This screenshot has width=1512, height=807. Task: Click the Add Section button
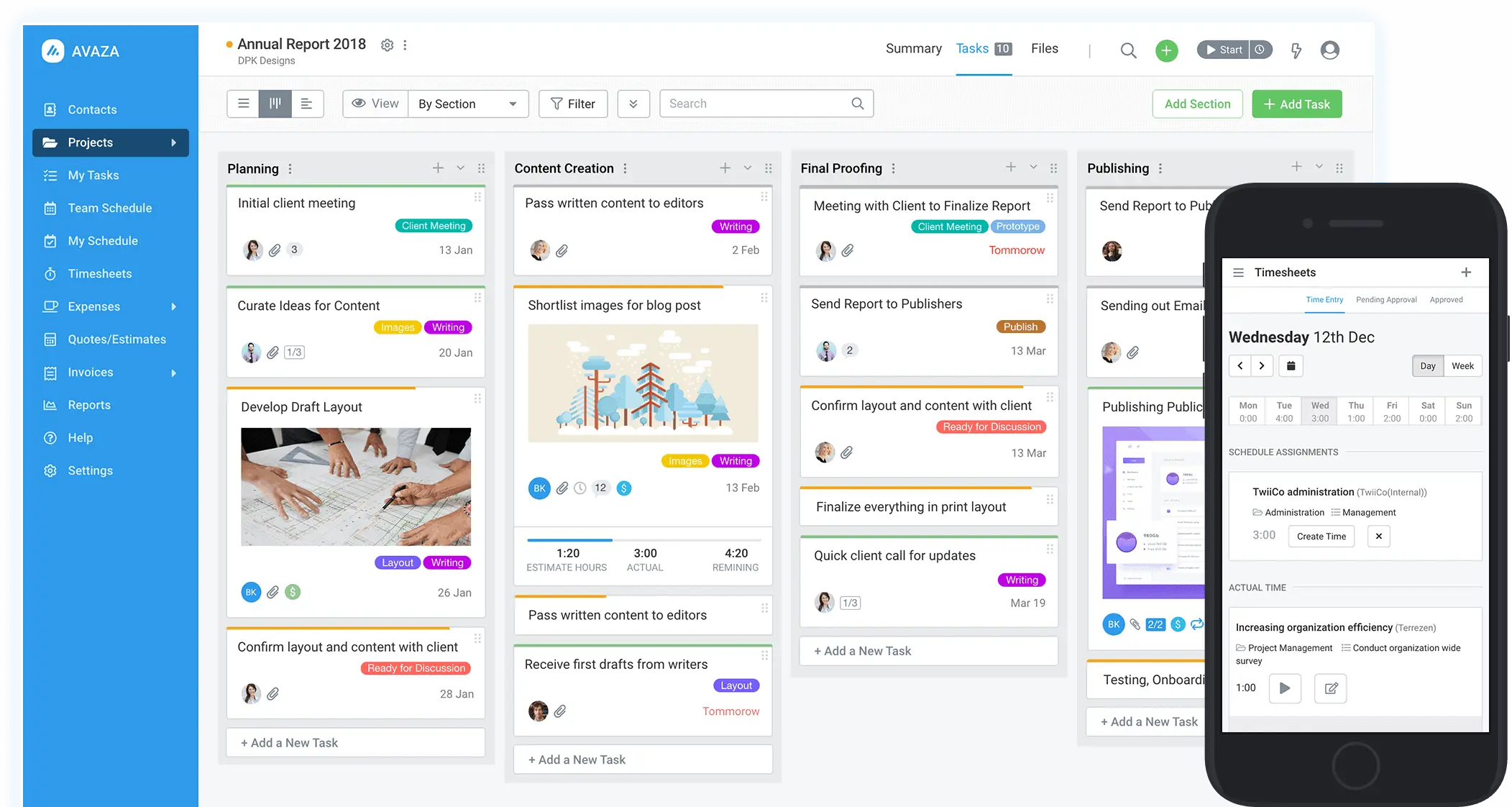pos(1196,104)
